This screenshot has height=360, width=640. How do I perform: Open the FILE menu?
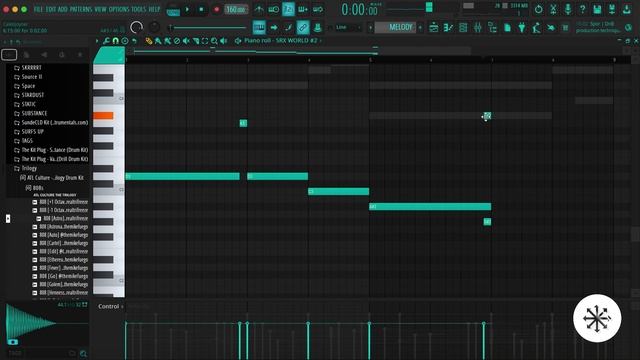[x=38, y=9]
